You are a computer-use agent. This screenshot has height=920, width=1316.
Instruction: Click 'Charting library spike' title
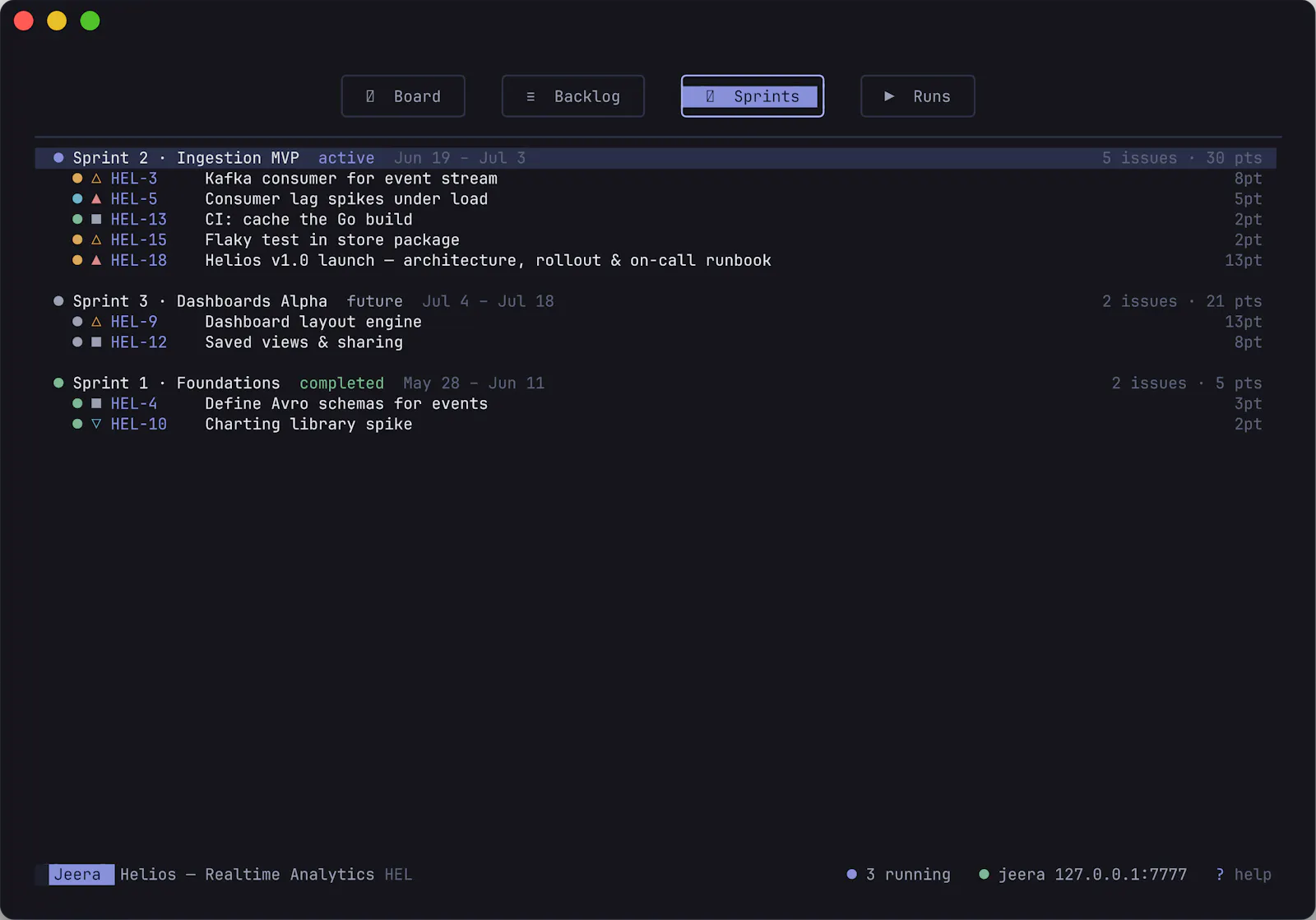point(308,424)
